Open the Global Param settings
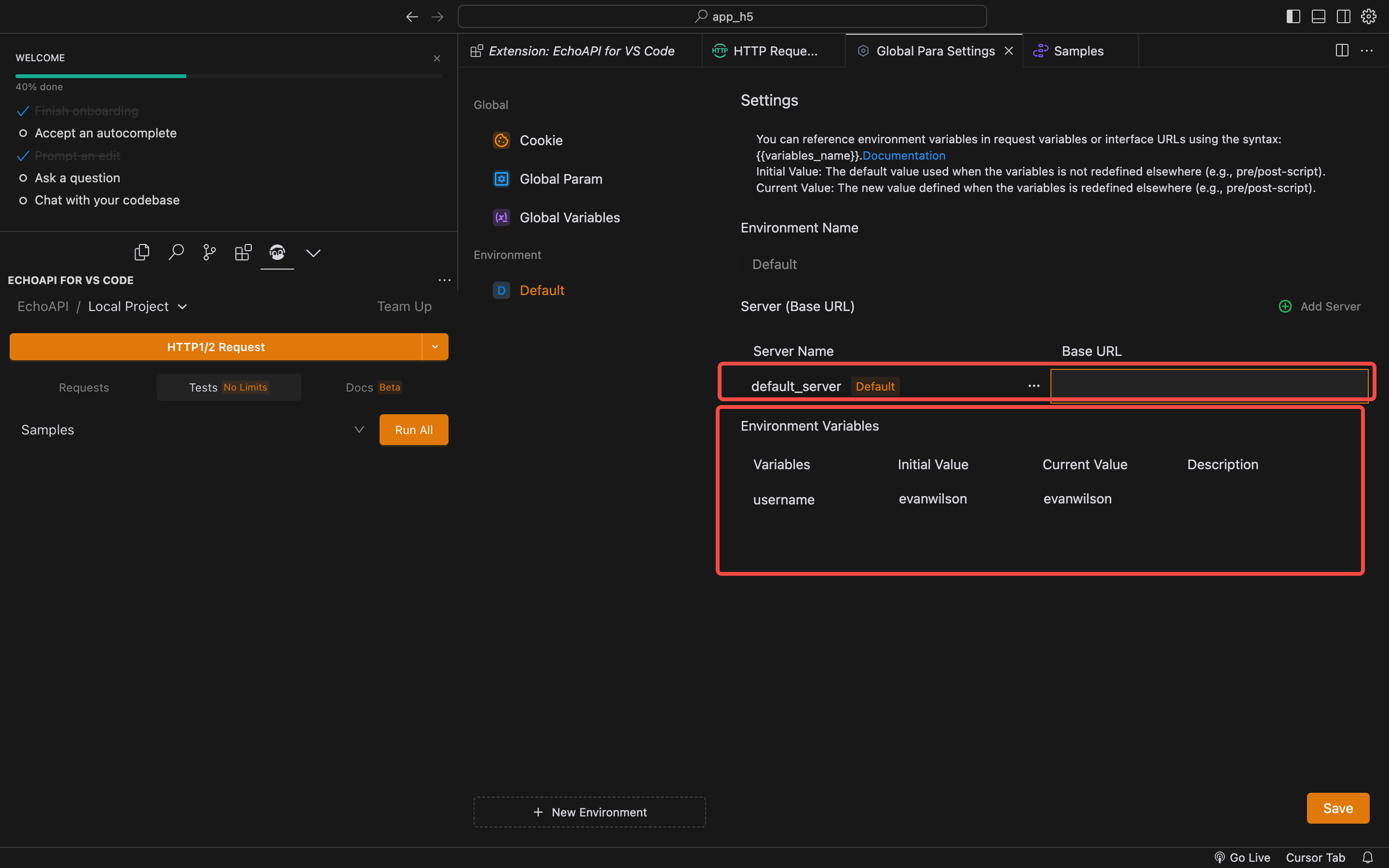 coord(547,179)
